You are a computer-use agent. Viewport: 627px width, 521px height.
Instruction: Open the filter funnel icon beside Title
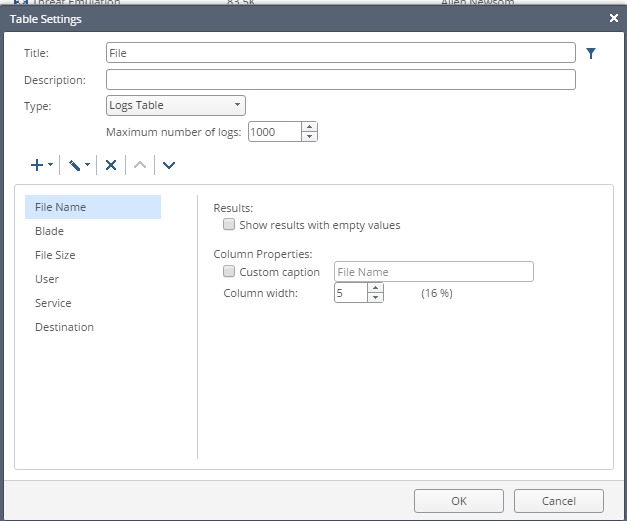click(591, 53)
